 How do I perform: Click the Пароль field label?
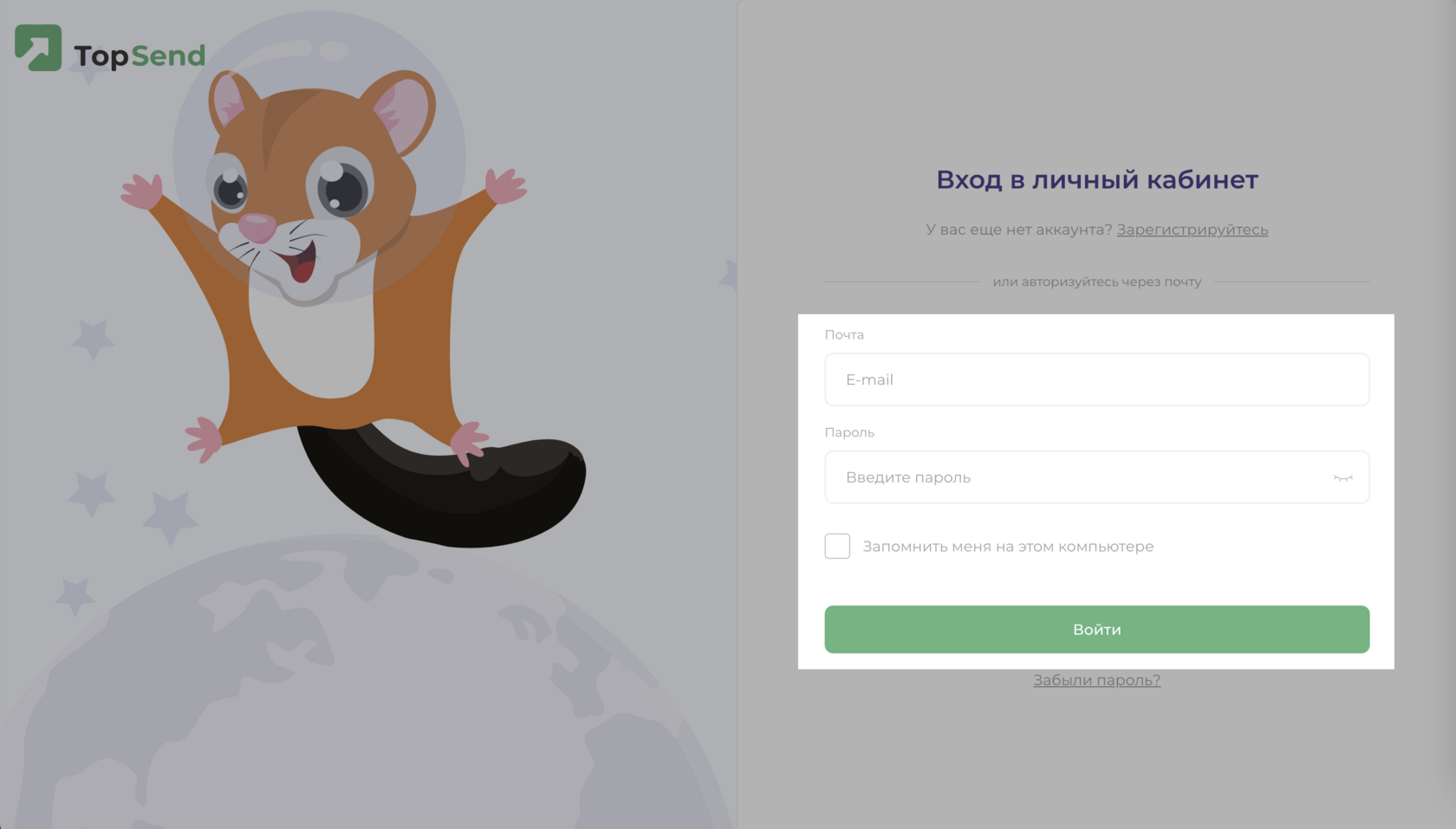pos(849,432)
